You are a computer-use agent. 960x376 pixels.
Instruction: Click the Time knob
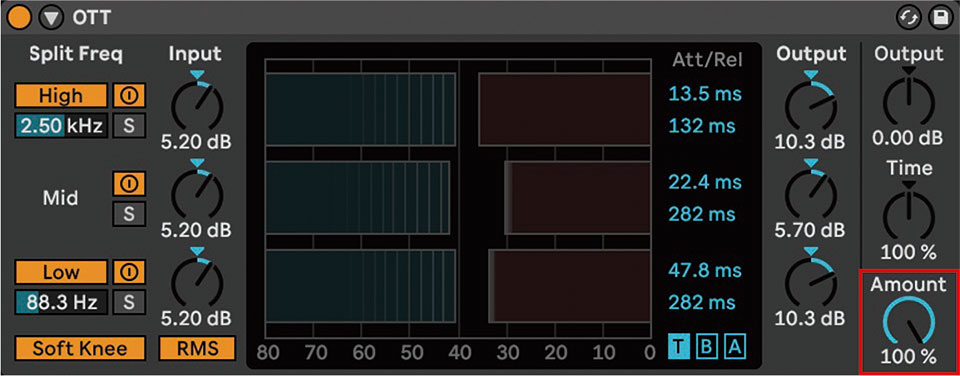pyautogui.click(x=909, y=216)
